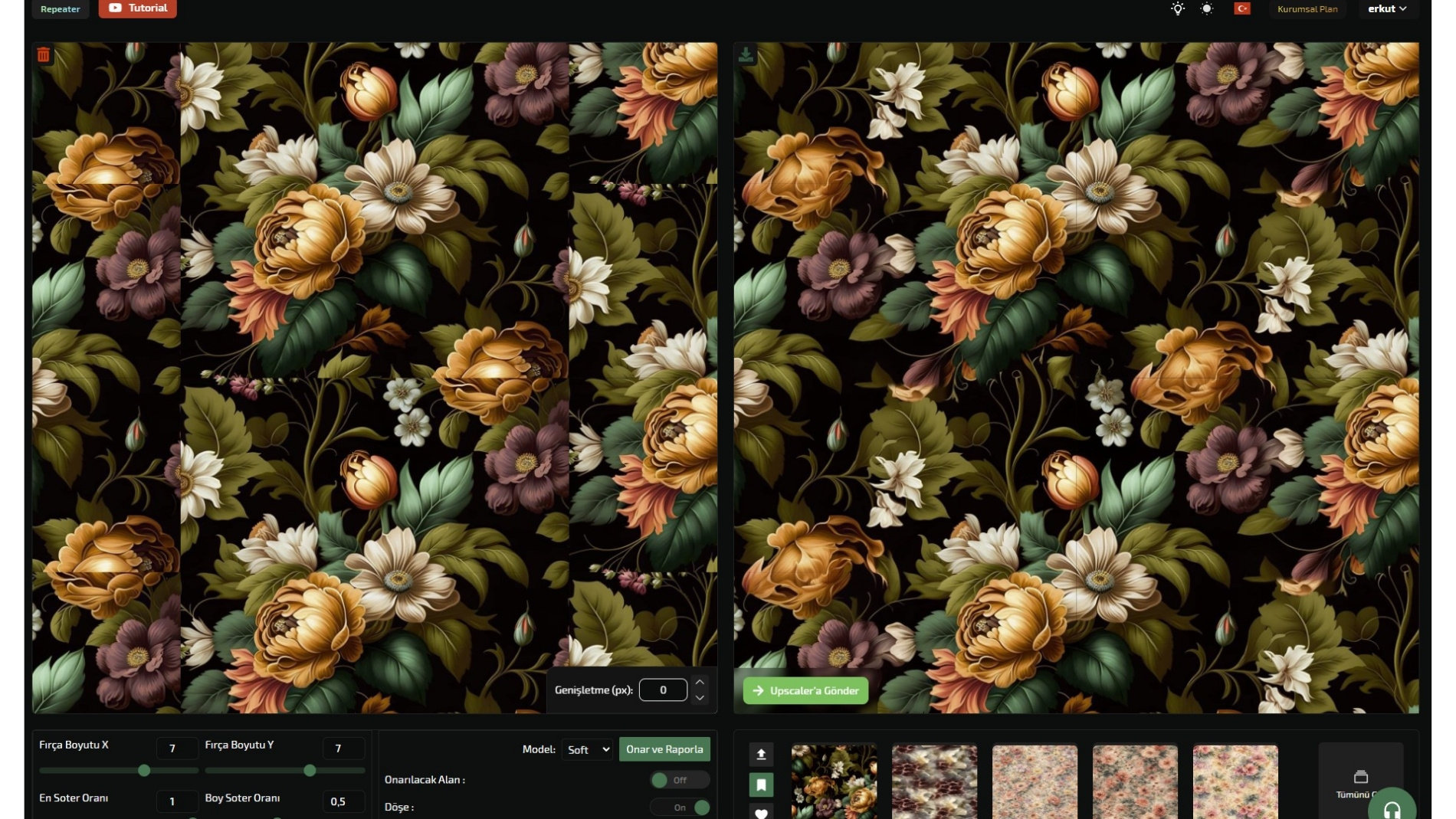The width and height of the screenshot is (1456, 819).
Task: Select the dark floral pattern thumbnail
Action: (834, 781)
